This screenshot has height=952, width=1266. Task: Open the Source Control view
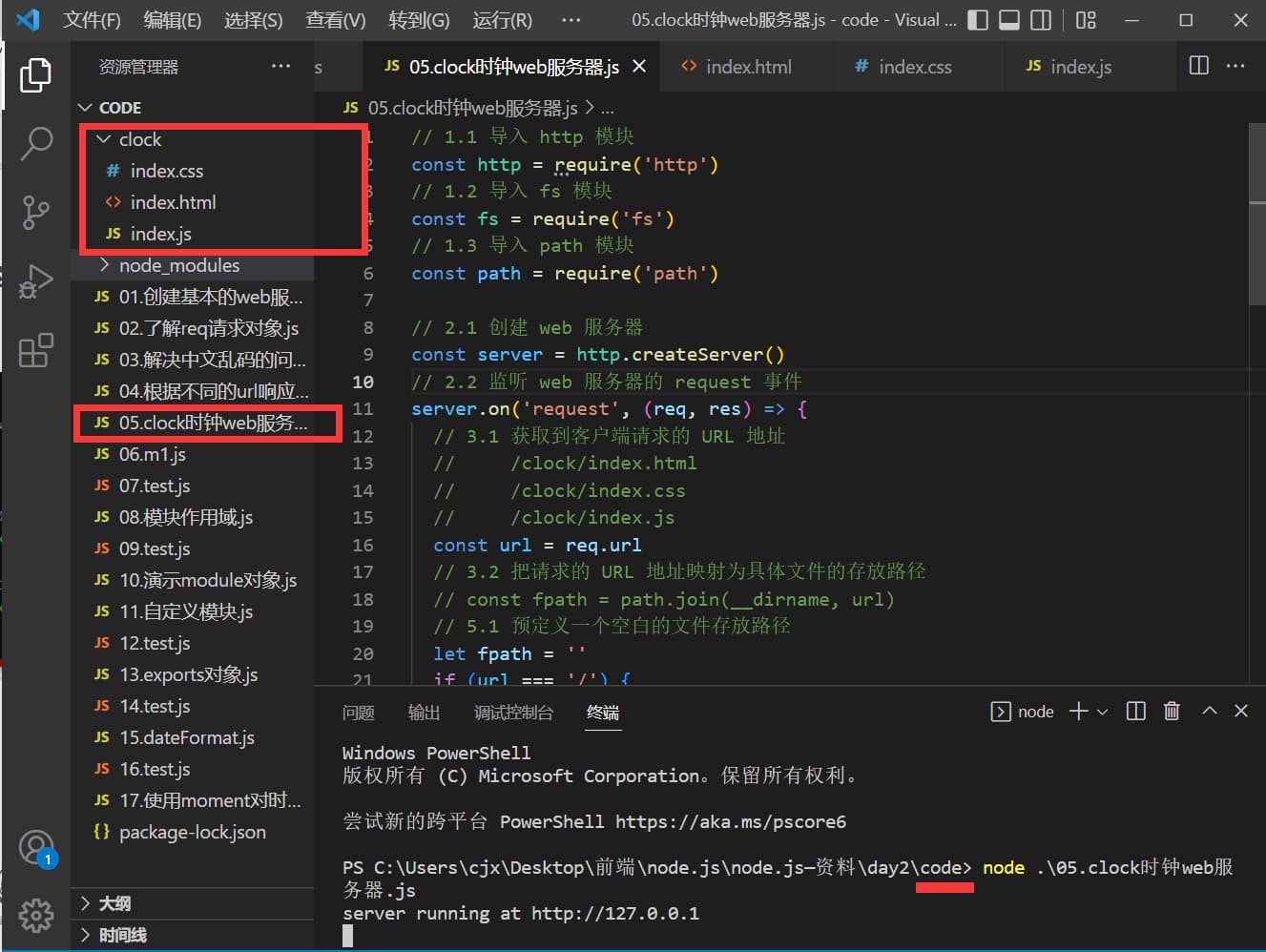(x=35, y=212)
